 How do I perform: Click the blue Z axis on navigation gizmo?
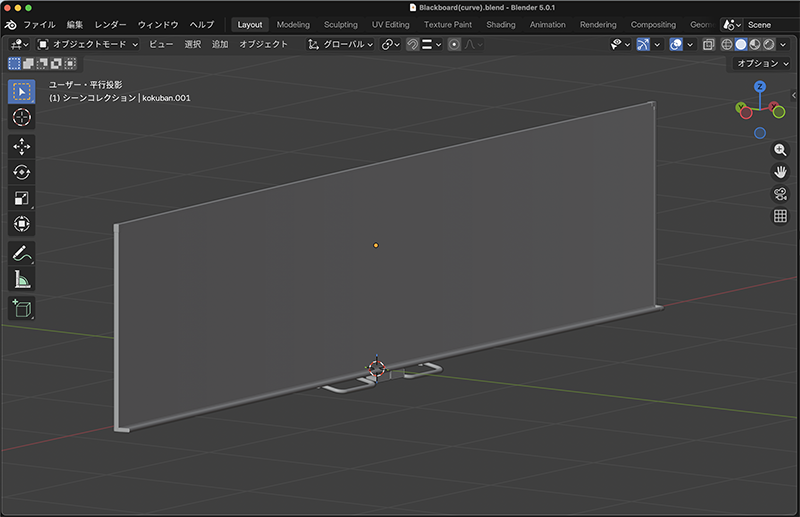[x=760, y=87]
